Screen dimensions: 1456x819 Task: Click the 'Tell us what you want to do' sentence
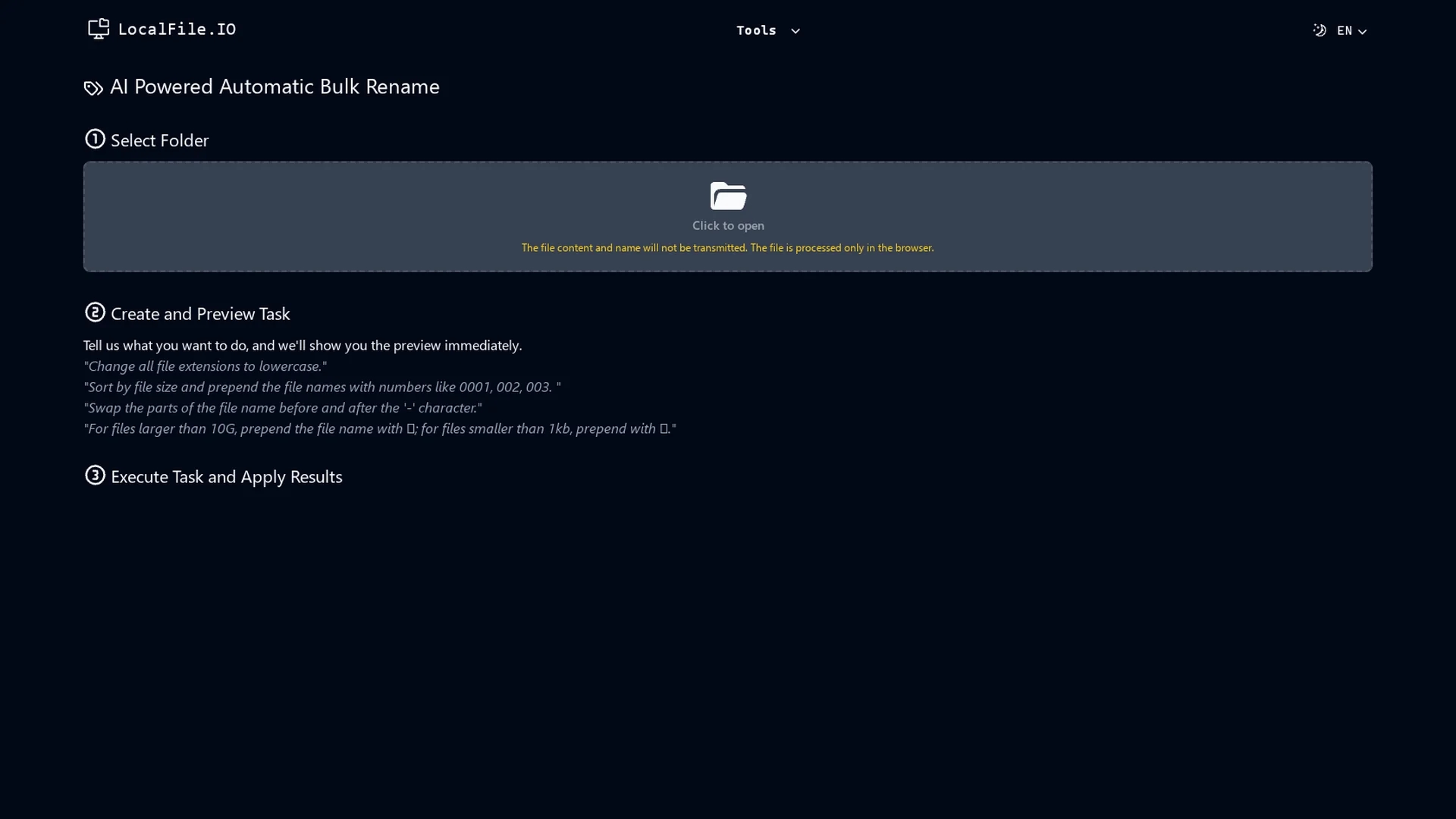pyautogui.click(x=303, y=346)
